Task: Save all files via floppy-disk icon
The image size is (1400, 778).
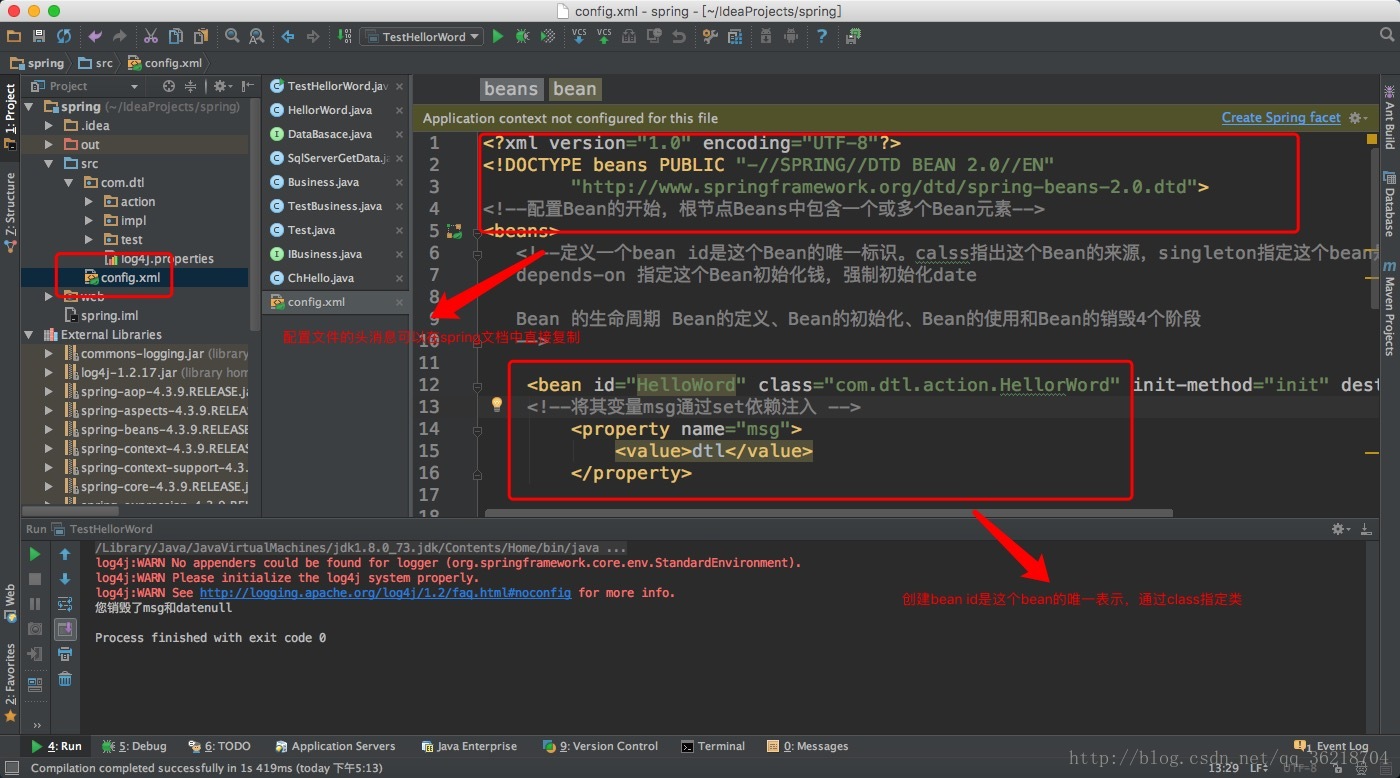Action: [39, 36]
